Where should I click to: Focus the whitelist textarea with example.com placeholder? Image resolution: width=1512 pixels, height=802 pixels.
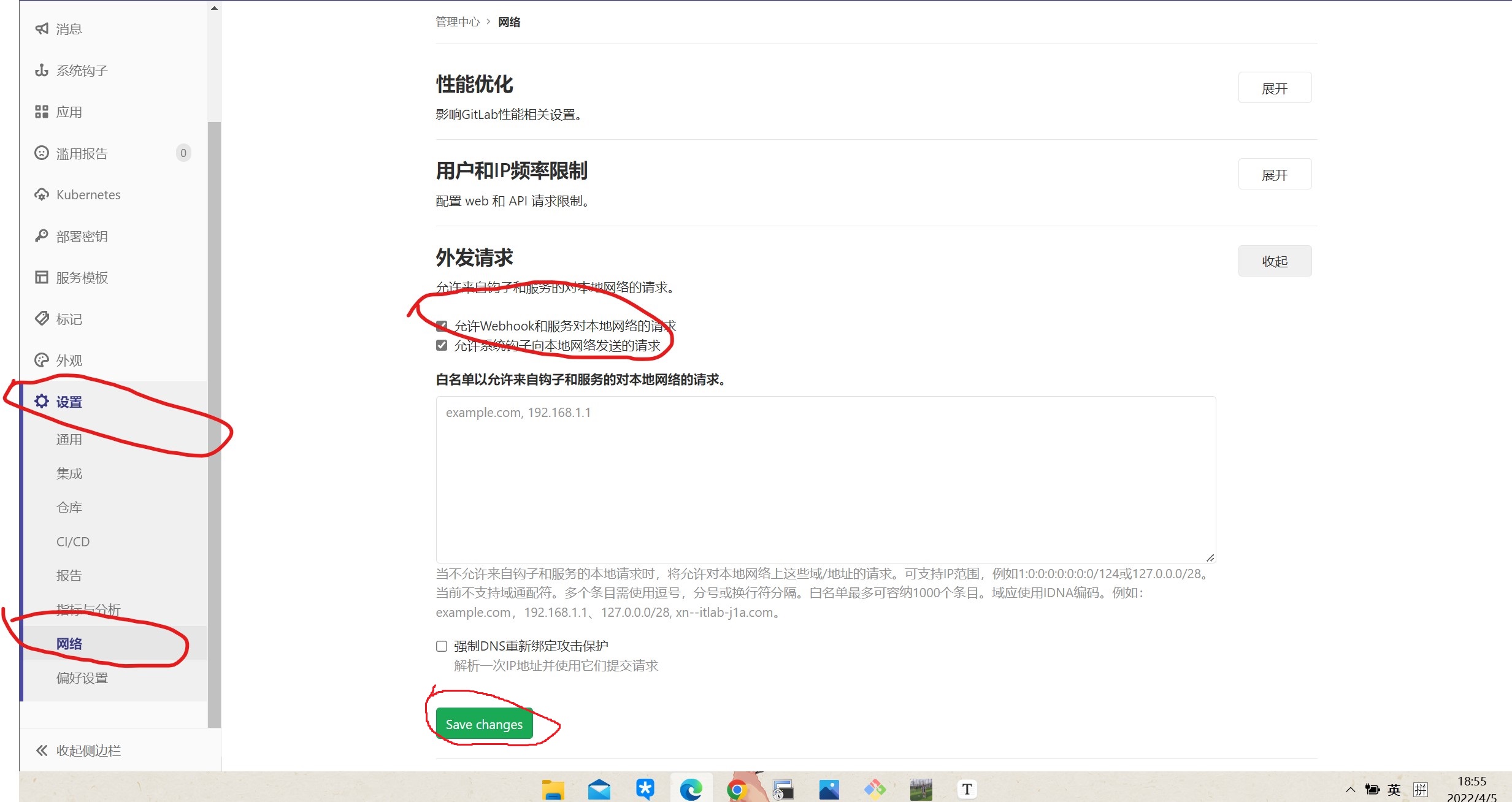click(x=825, y=479)
